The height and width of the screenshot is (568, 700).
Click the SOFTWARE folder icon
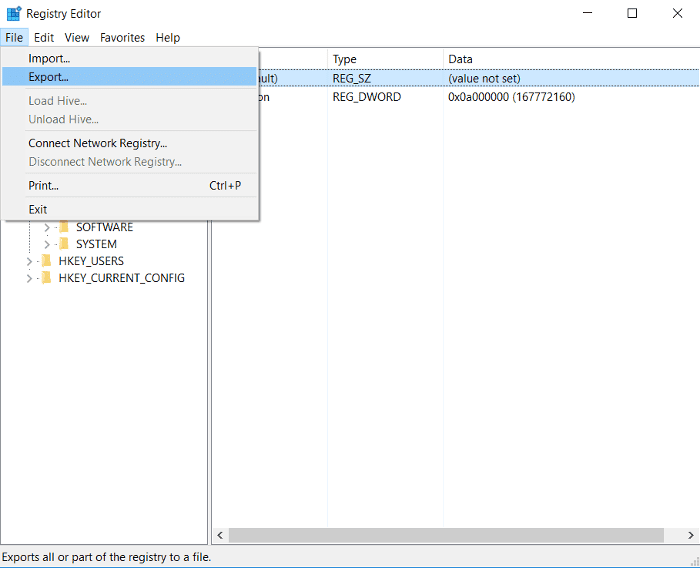click(63, 227)
